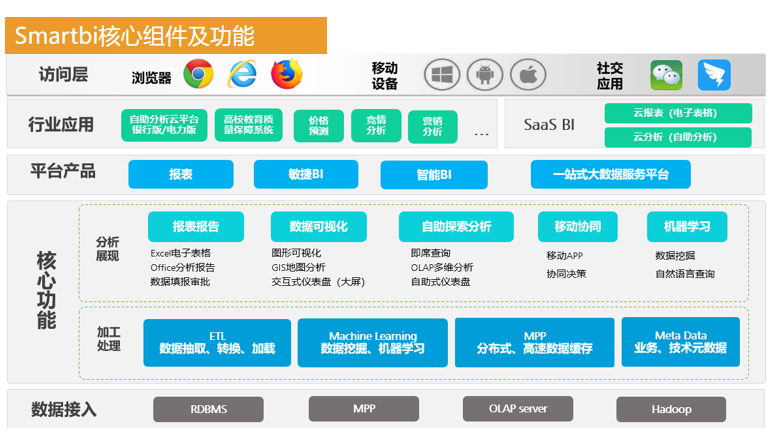This screenshot has width=778, height=438.
Task: Select the 报表 platform product
Action: click(x=181, y=174)
